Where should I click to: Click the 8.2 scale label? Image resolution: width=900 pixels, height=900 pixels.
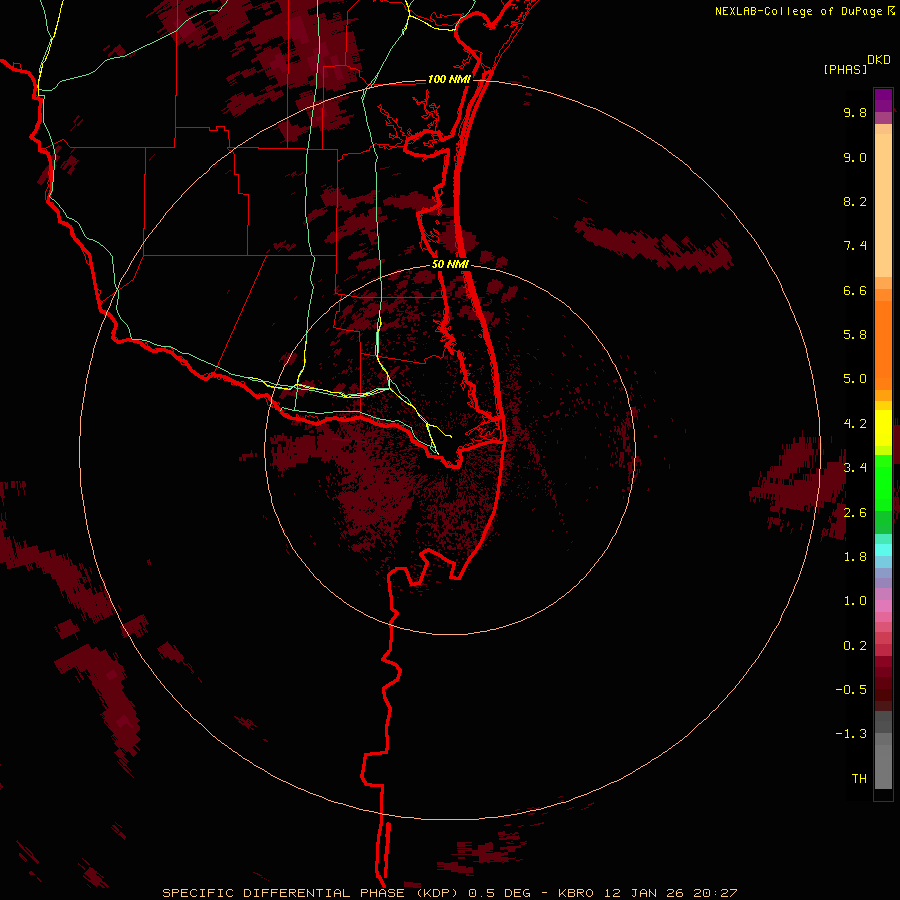tap(855, 201)
